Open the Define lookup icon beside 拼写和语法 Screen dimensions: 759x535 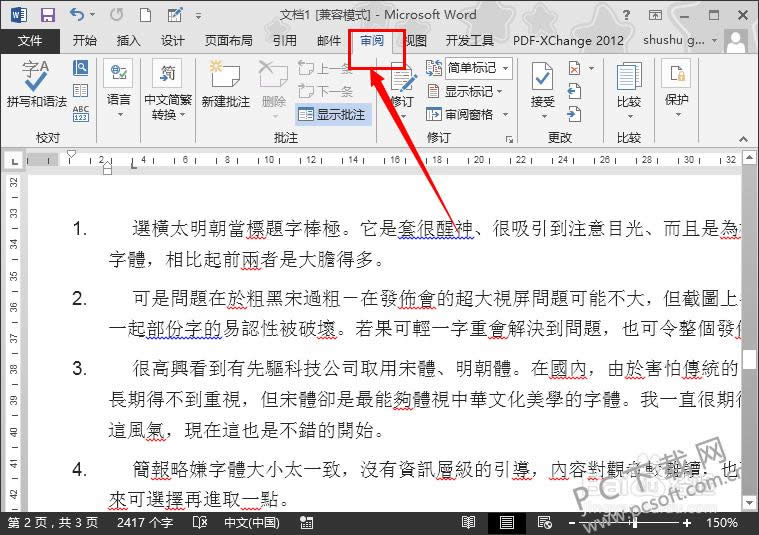point(80,67)
